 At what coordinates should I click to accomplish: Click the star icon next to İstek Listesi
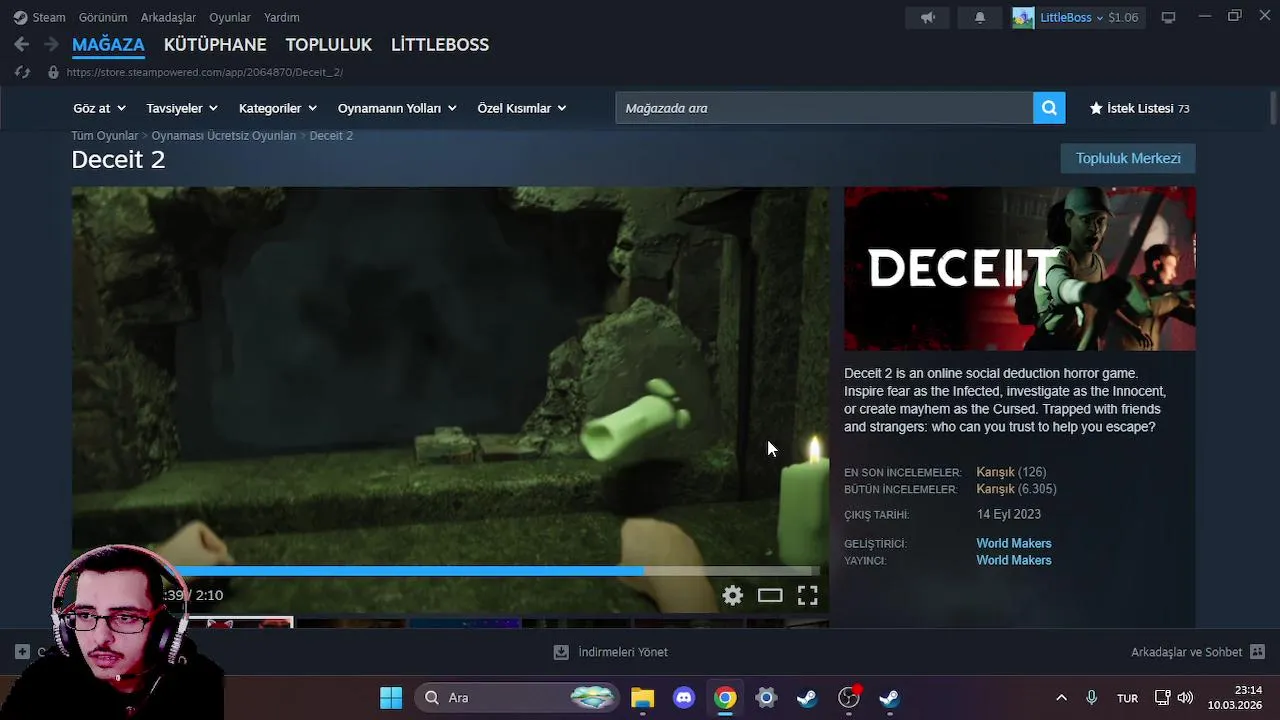coord(1095,108)
